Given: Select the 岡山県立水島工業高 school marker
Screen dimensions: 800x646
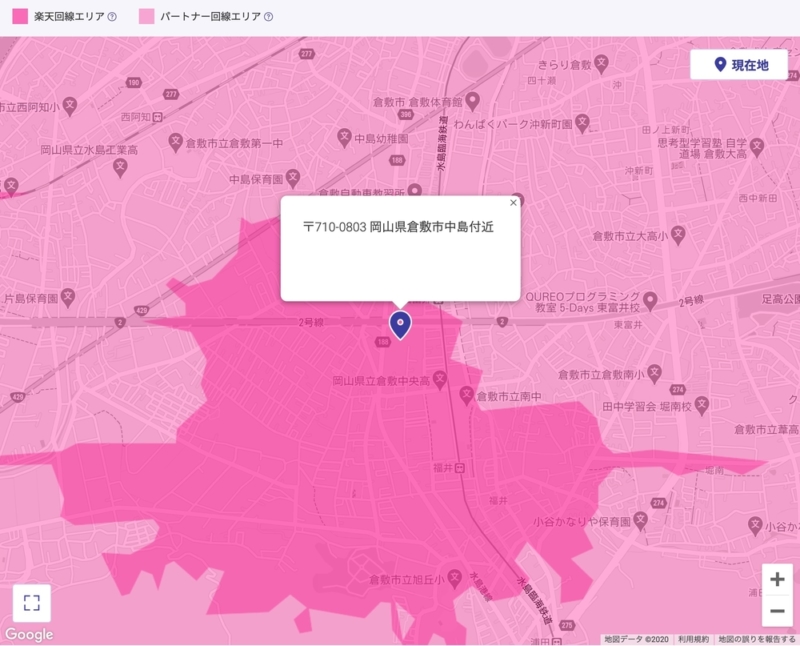Looking at the screenshot, I should coord(120,167).
